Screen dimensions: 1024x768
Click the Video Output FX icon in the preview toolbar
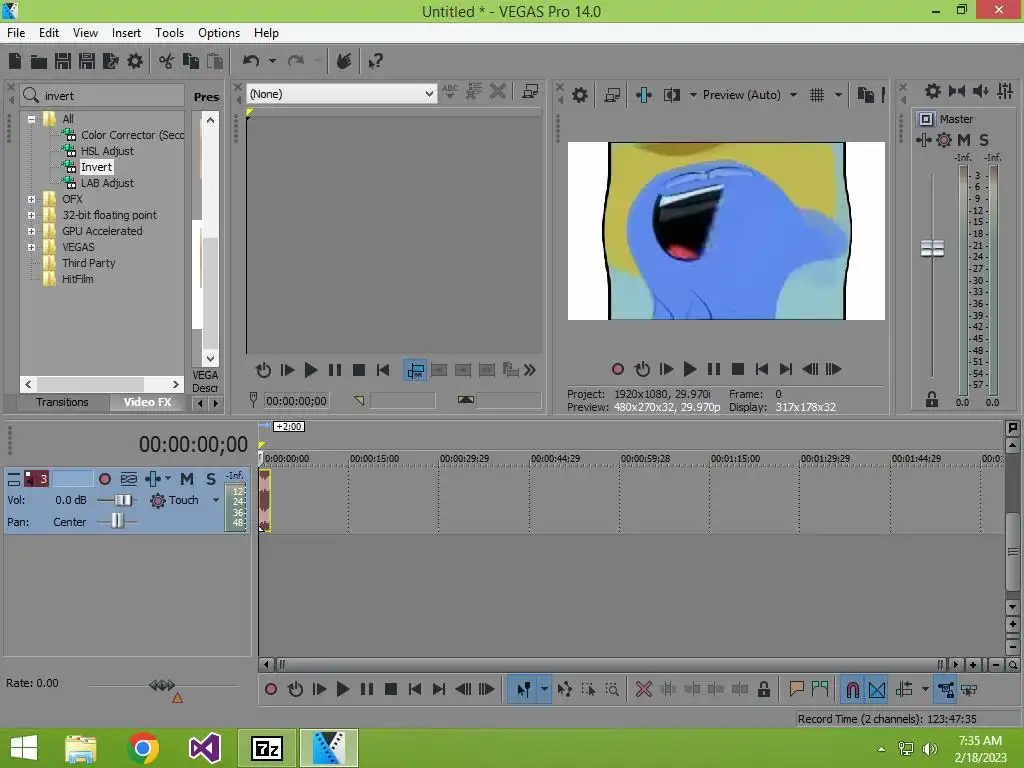[x=644, y=95]
